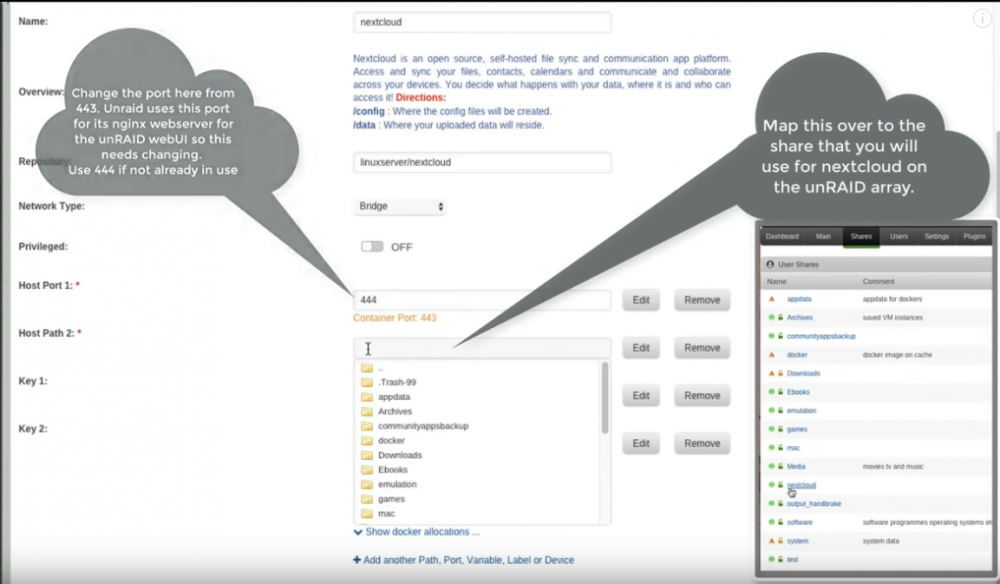Click Edit for Host Path 2
This screenshot has width=1000, height=584.
pos(641,347)
